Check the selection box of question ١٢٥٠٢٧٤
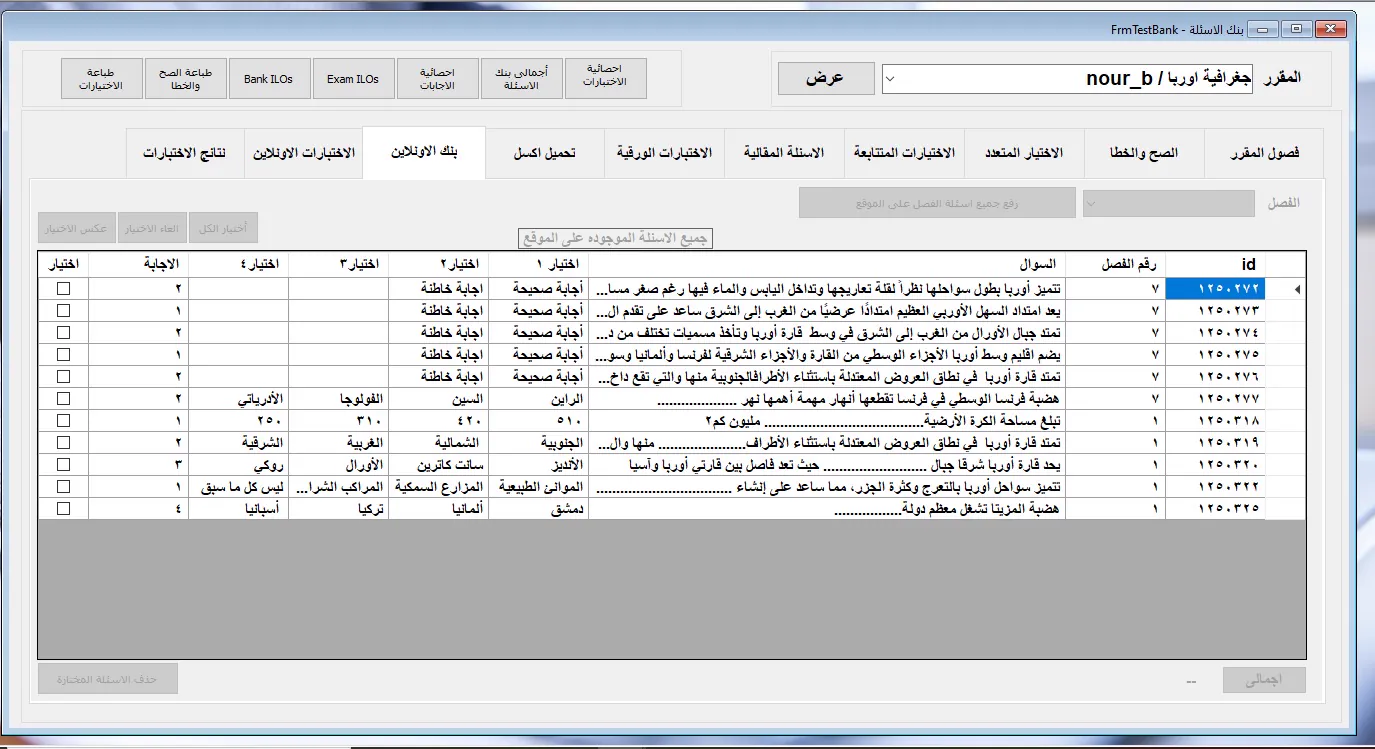The width and height of the screenshot is (1375, 749). coord(64,332)
